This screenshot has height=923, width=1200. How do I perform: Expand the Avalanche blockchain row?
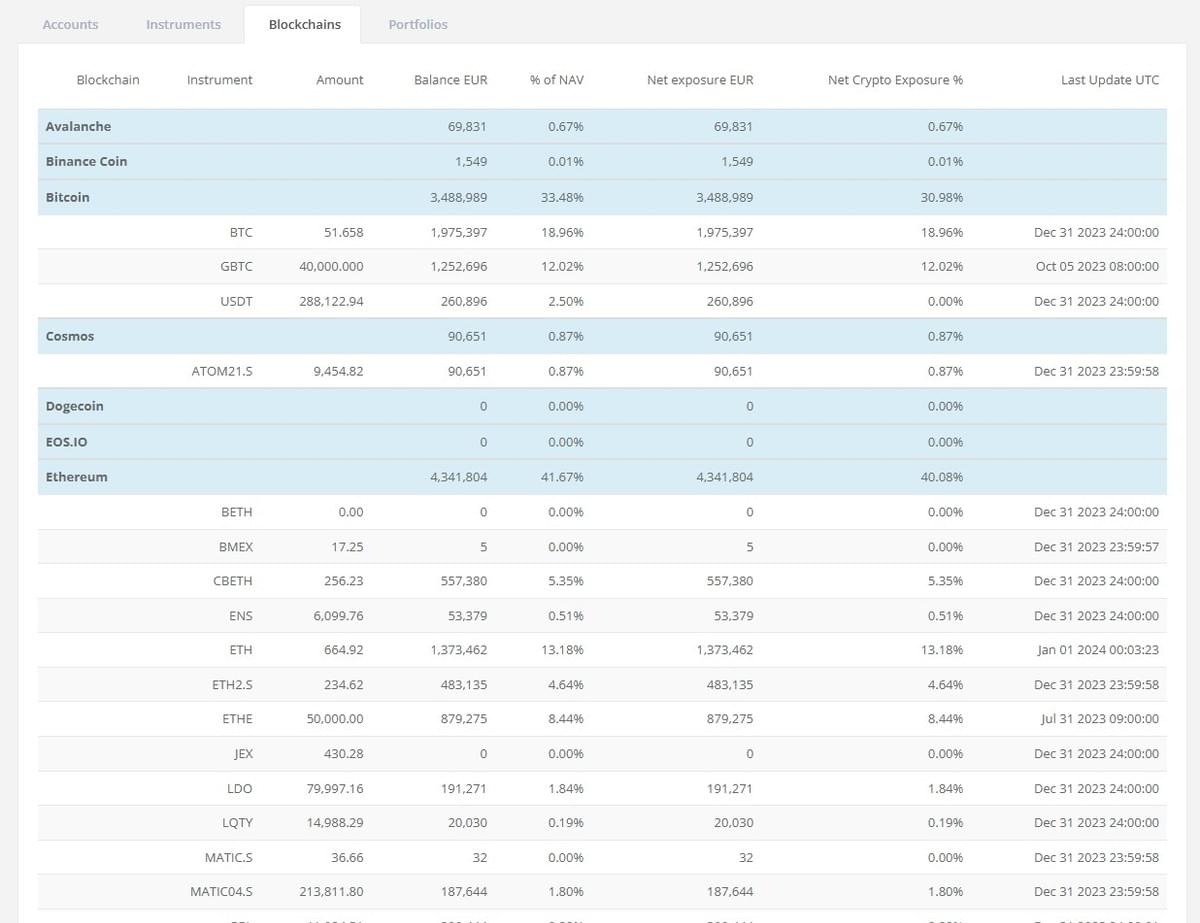78,127
